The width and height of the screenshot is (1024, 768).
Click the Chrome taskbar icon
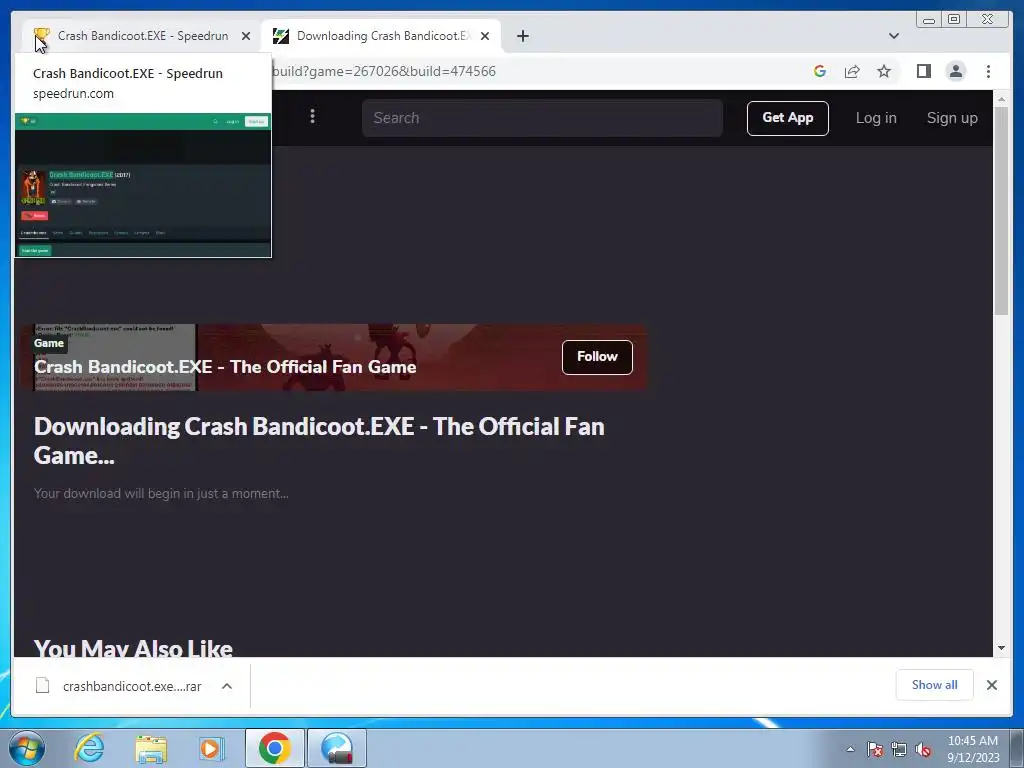[x=275, y=748]
